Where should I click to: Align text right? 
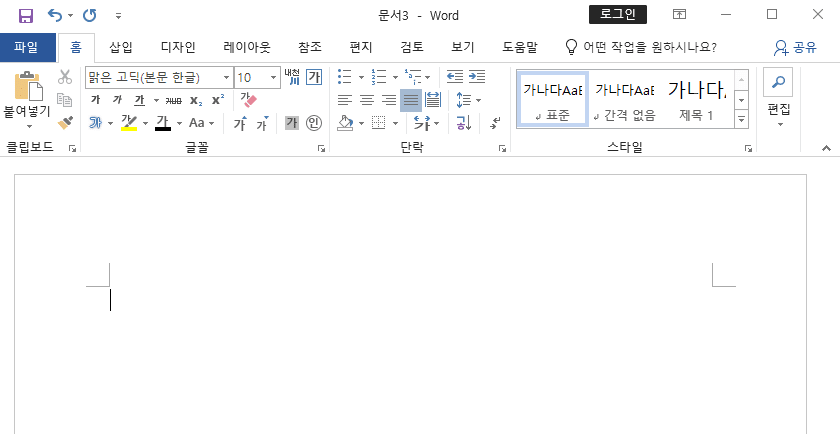click(x=389, y=100)
